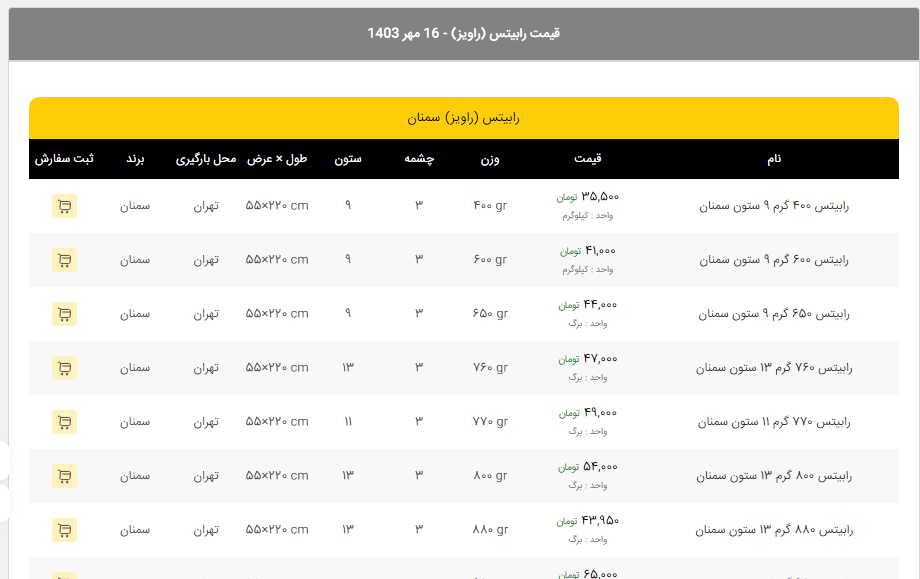
Task: Order رابیتس ۷۶۰ گرم via cart icon
Action: (64, 368)
